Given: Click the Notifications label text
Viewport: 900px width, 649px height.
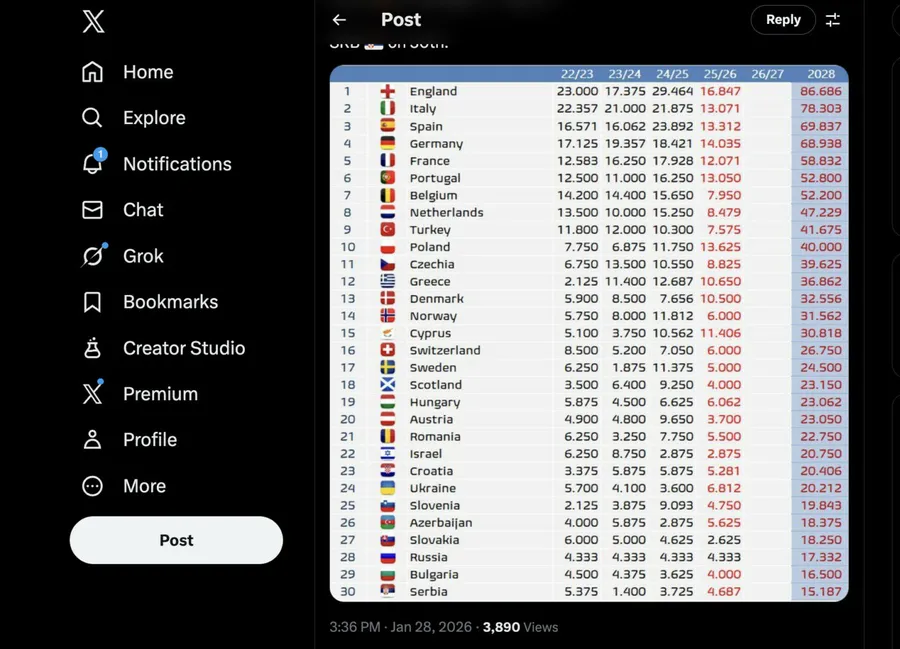Looking at the screenshot, I should (x=177, y=164).
